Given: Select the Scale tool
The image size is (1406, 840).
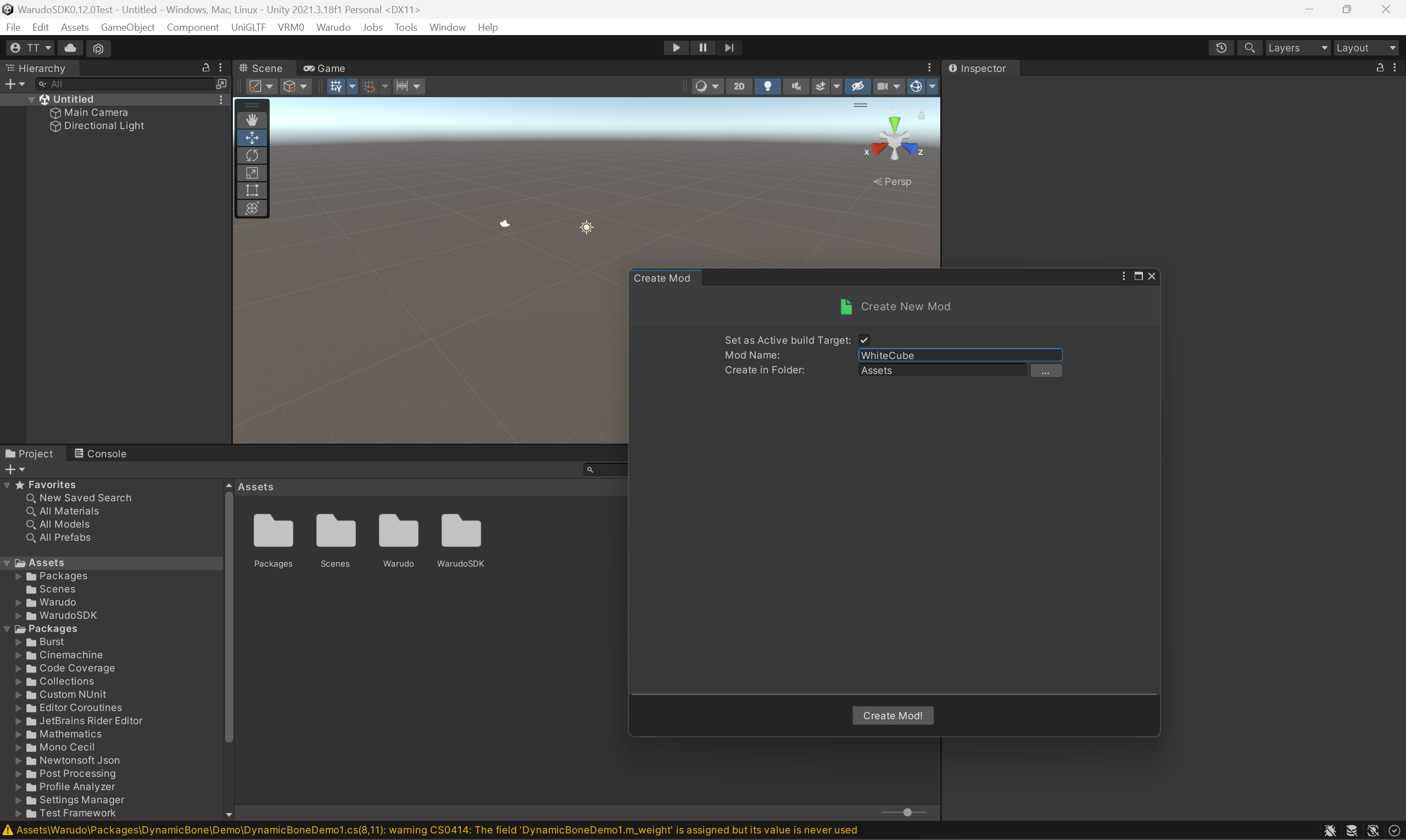Looking at the screenshot, I should coord(252,172).
